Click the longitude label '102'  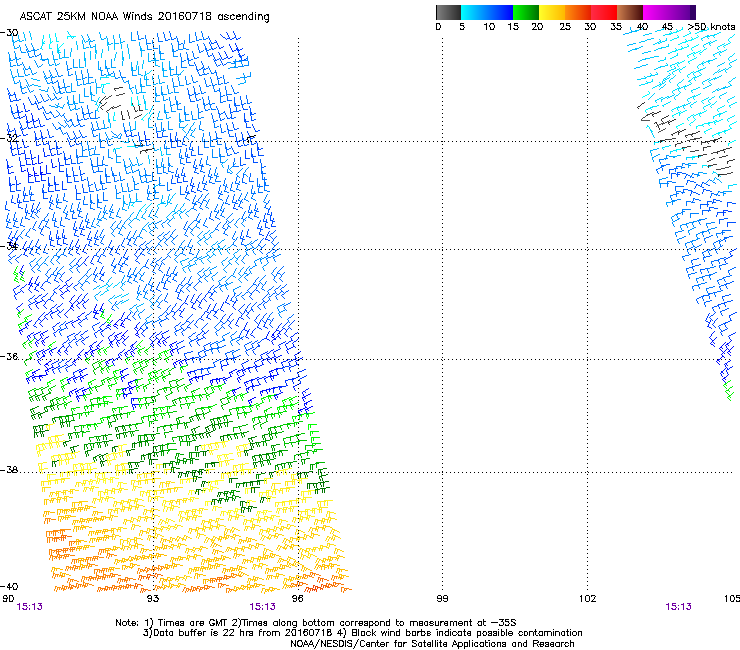point(588,599)
